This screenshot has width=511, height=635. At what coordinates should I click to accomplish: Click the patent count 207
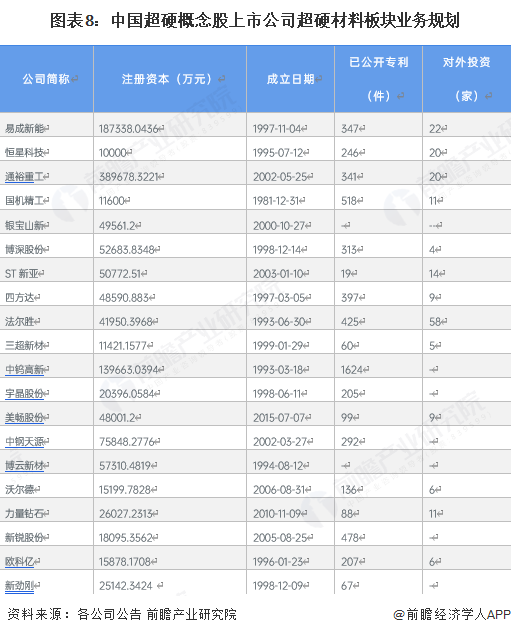350,562
